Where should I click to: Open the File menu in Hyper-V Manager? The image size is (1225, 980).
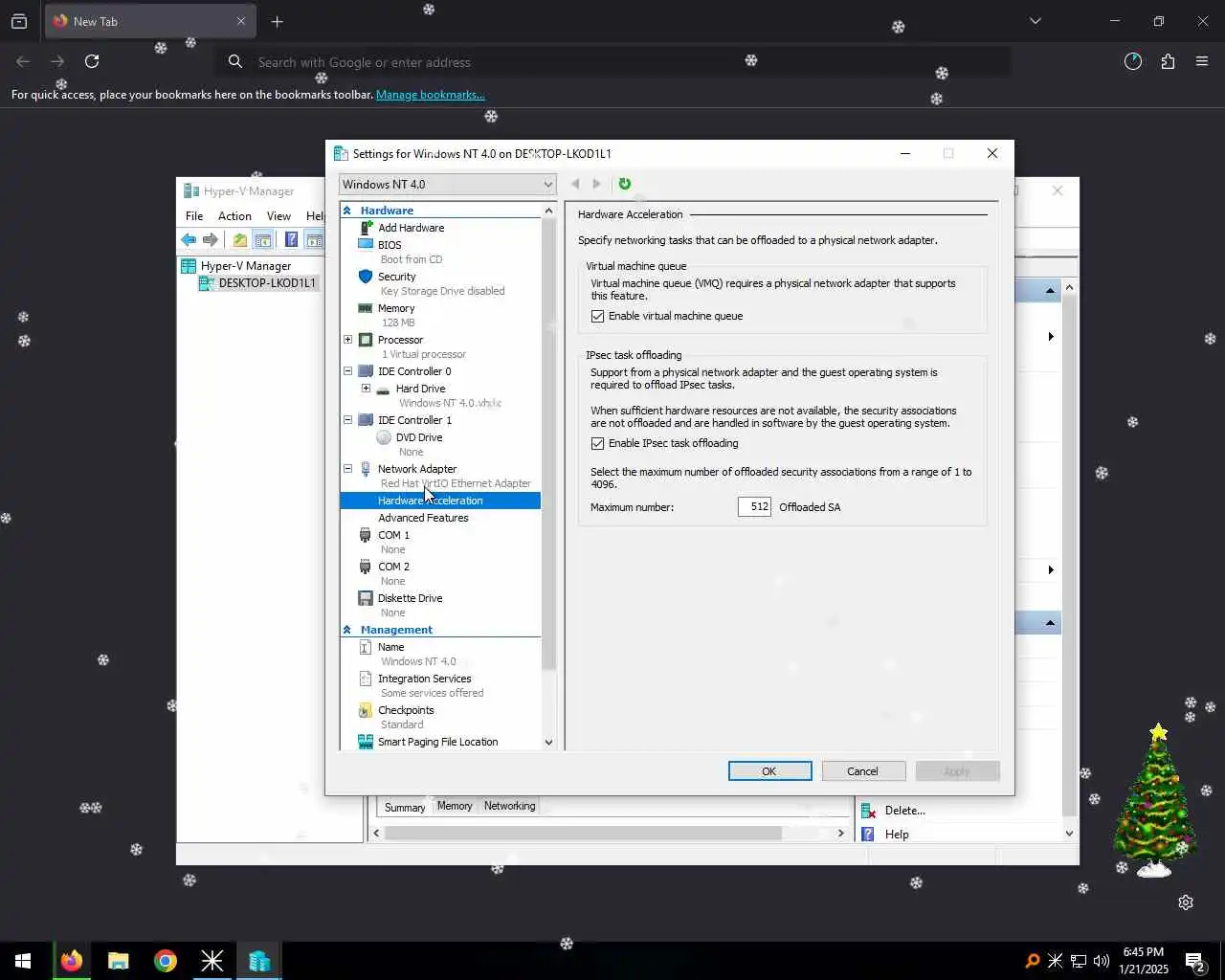click(194, 216)
